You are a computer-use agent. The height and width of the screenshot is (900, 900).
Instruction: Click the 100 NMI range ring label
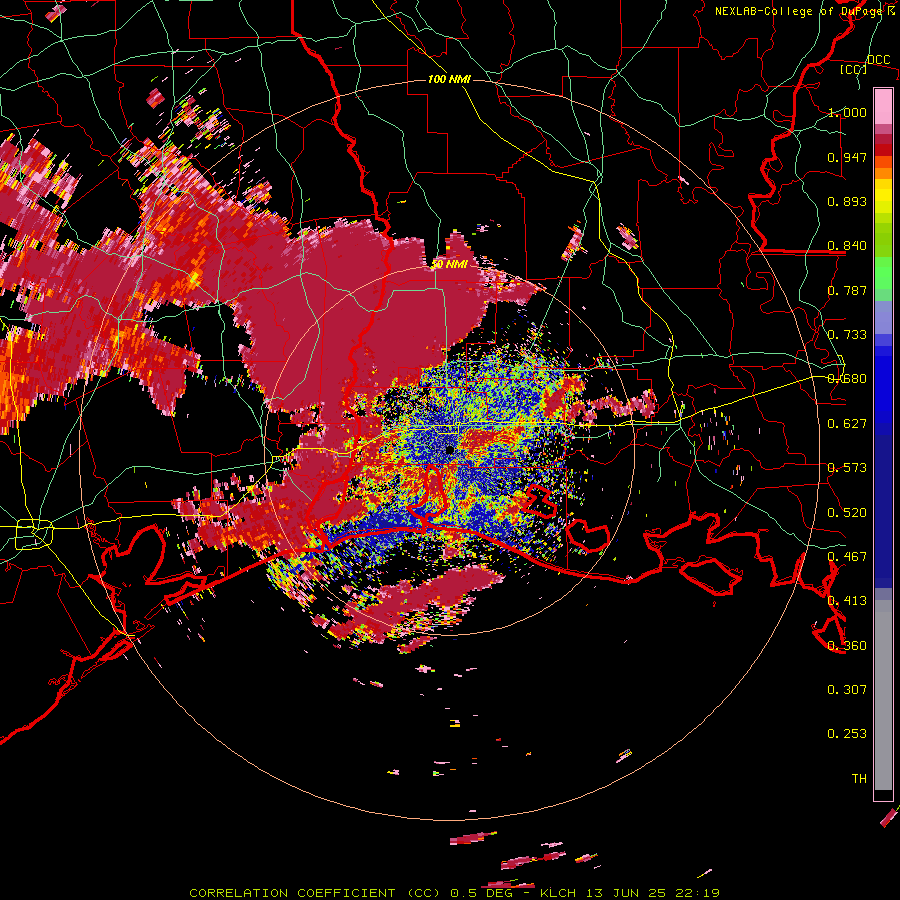449,79
